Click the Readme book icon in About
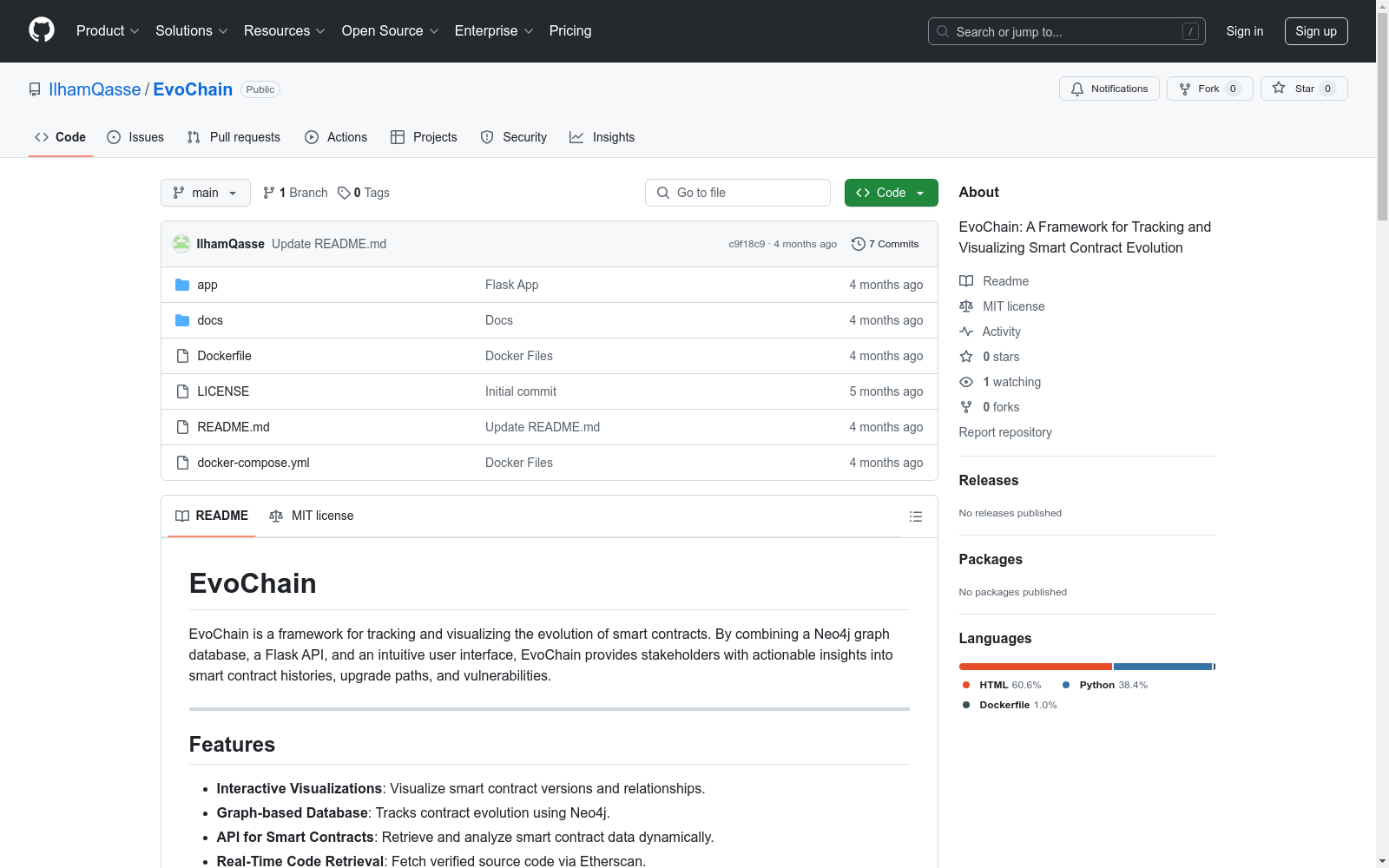The width and height of the screenshot is (1389, 868). 966,281
